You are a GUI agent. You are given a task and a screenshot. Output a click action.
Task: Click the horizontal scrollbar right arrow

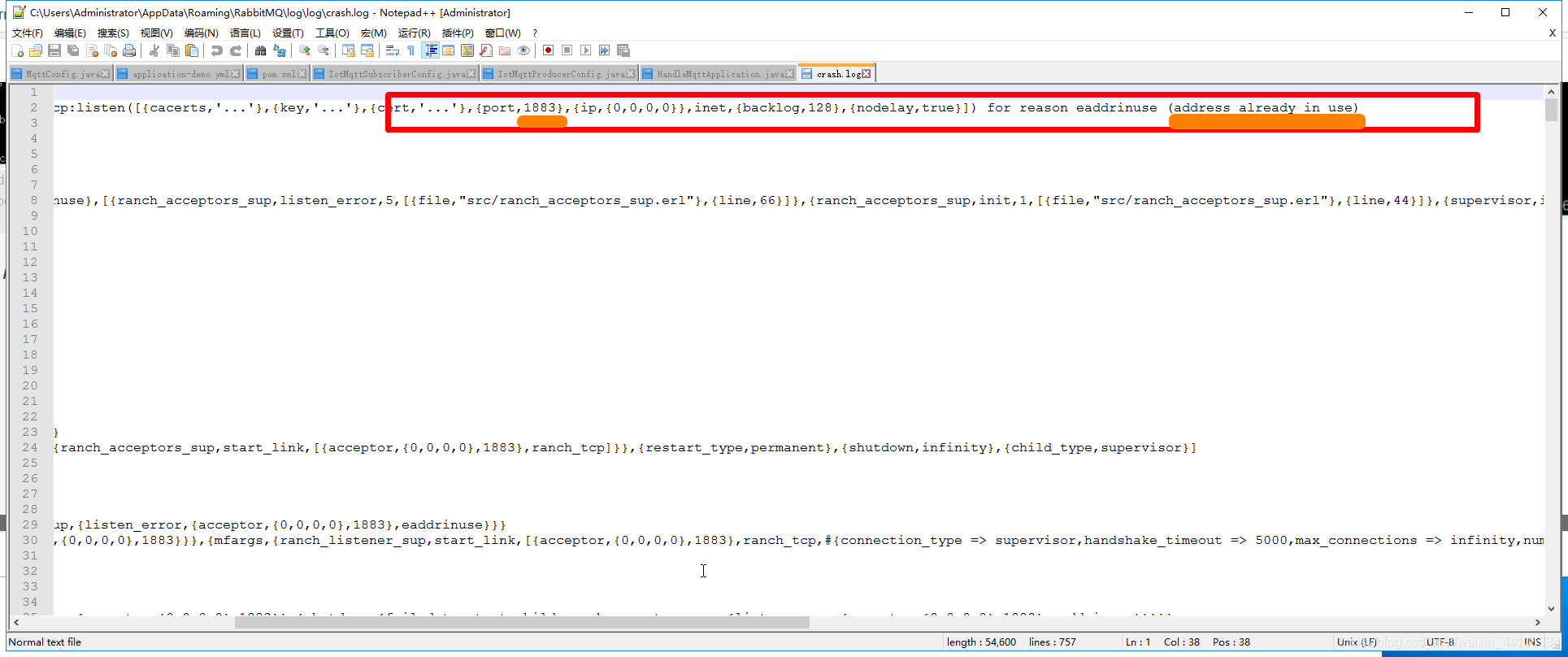[x=1537, y=623]
